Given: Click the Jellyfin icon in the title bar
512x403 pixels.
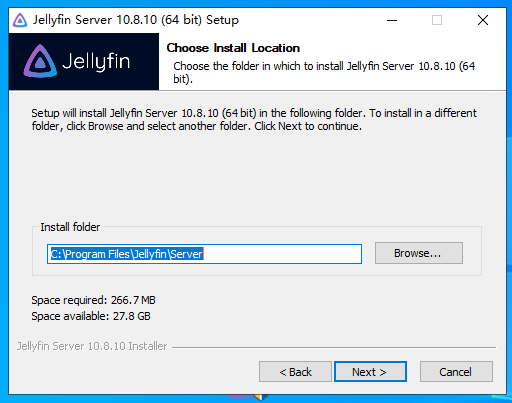Looking at the screenshot, I should coord(20,20).
